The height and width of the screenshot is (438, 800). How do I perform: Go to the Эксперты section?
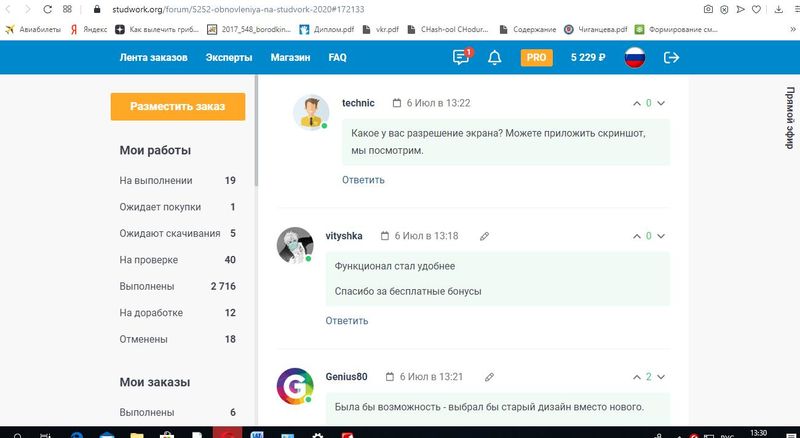229,58
